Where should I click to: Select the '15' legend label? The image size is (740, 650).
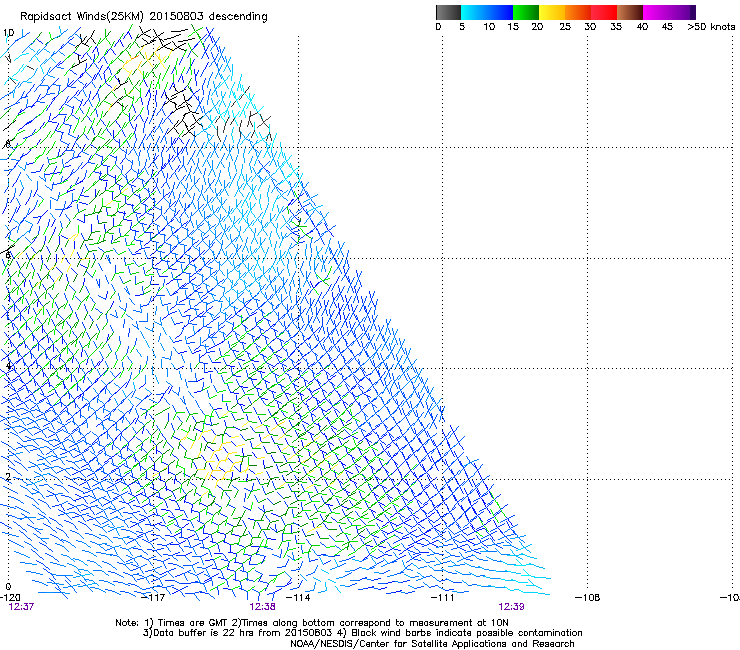pyautogui.click(x=513, y=27)
